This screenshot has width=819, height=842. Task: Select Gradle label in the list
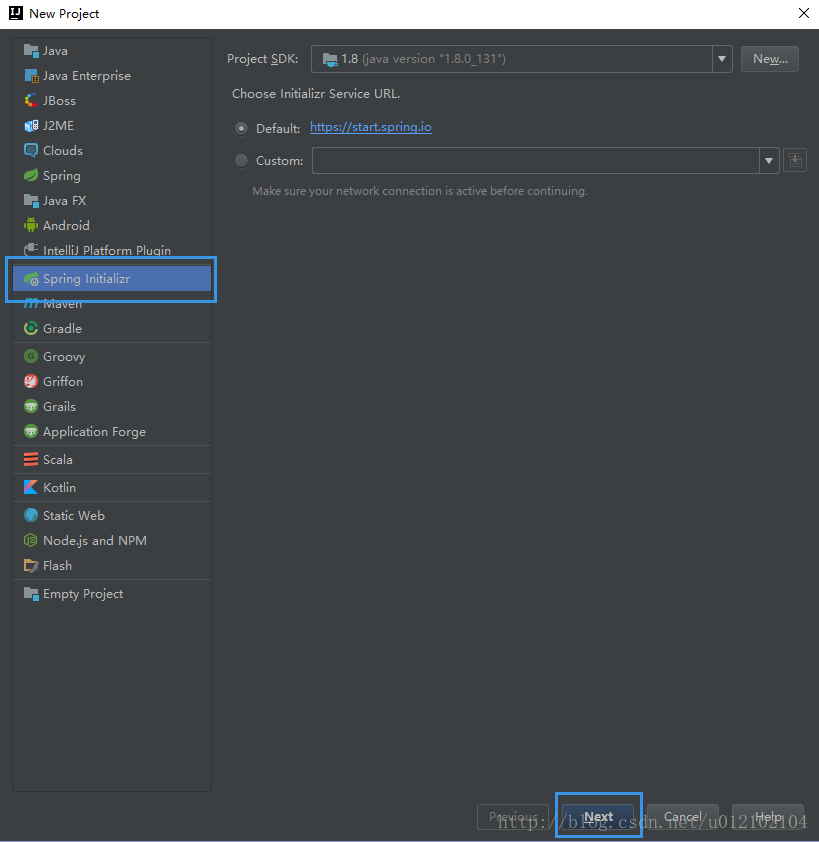(x=62, y=329)
